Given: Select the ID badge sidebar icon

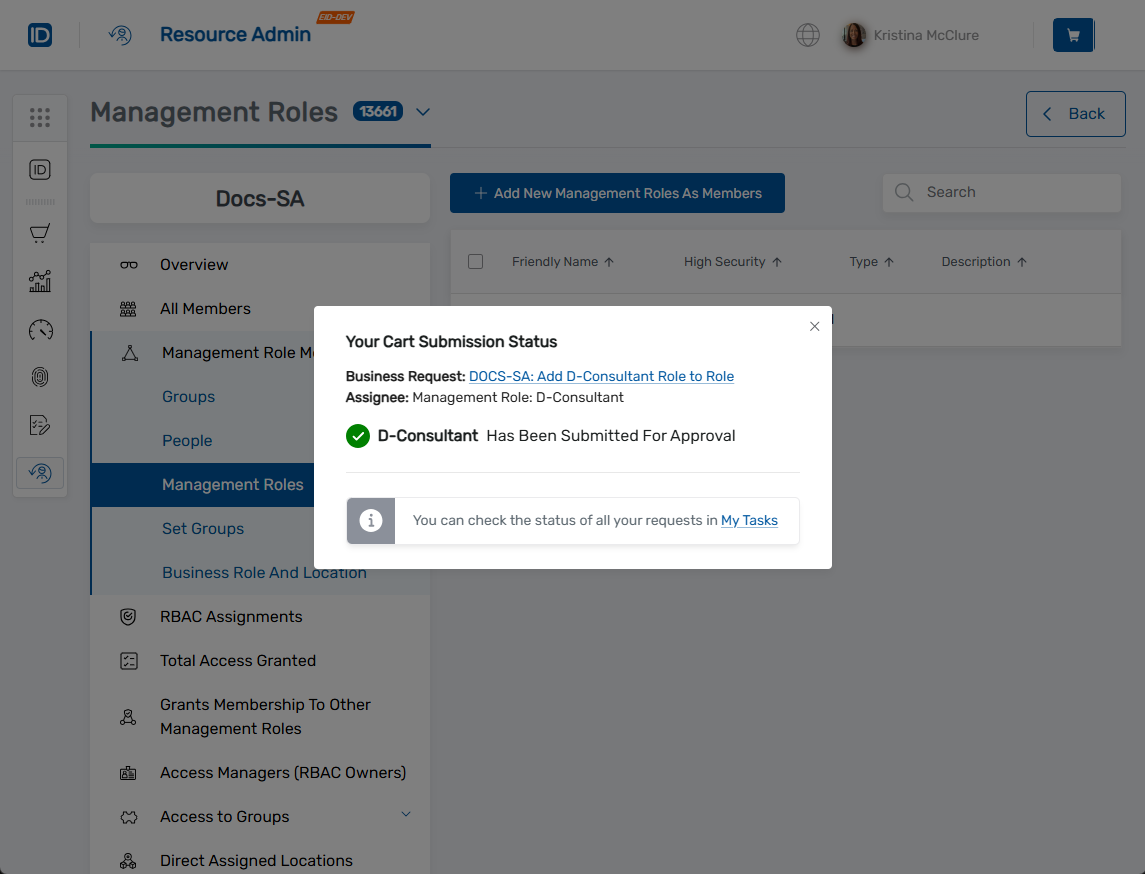Looking at the screenshot, I should click(40, 169).
